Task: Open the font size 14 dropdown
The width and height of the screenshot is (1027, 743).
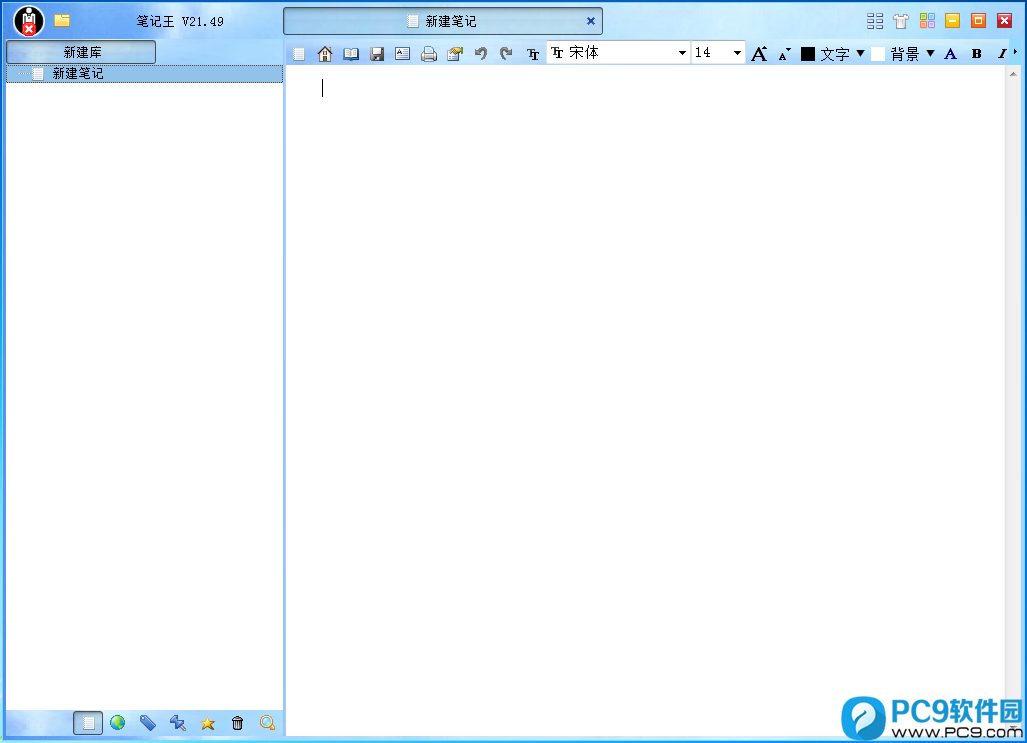Action: tap(719, 52)
